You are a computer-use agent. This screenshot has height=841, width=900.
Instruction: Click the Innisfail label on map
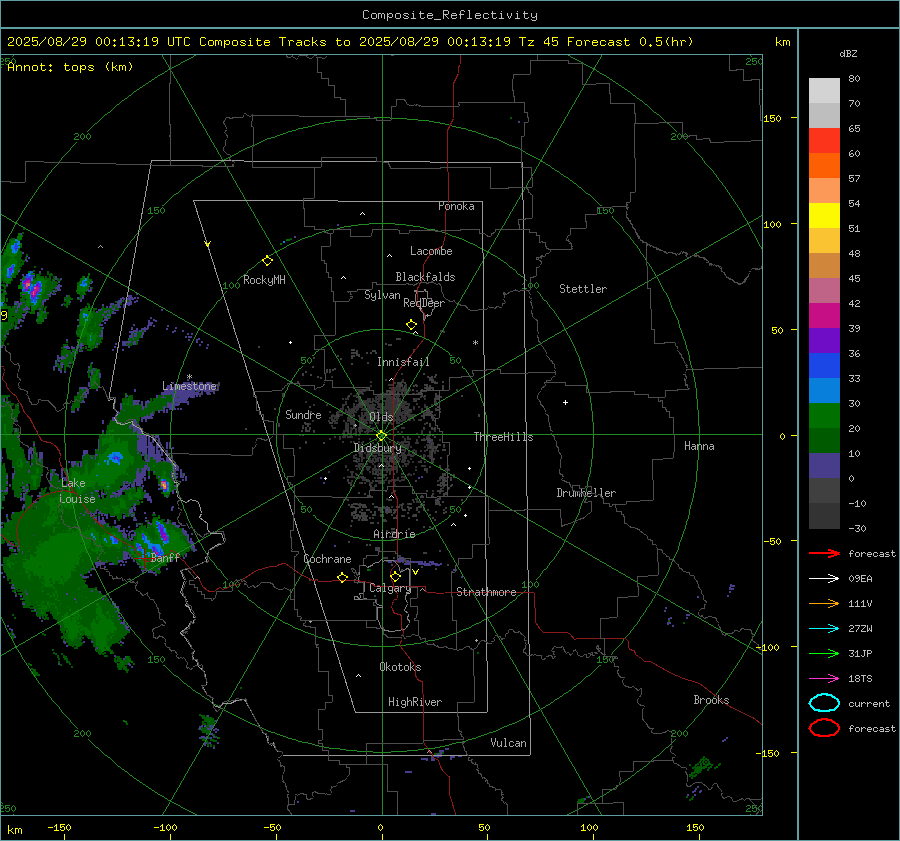[403, 362]
